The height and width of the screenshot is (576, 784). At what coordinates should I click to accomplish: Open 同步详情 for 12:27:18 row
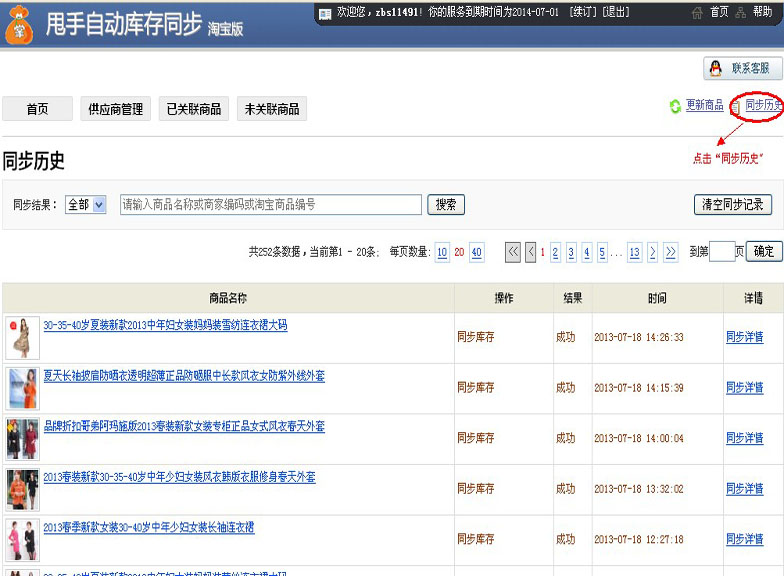coord(744,539)
